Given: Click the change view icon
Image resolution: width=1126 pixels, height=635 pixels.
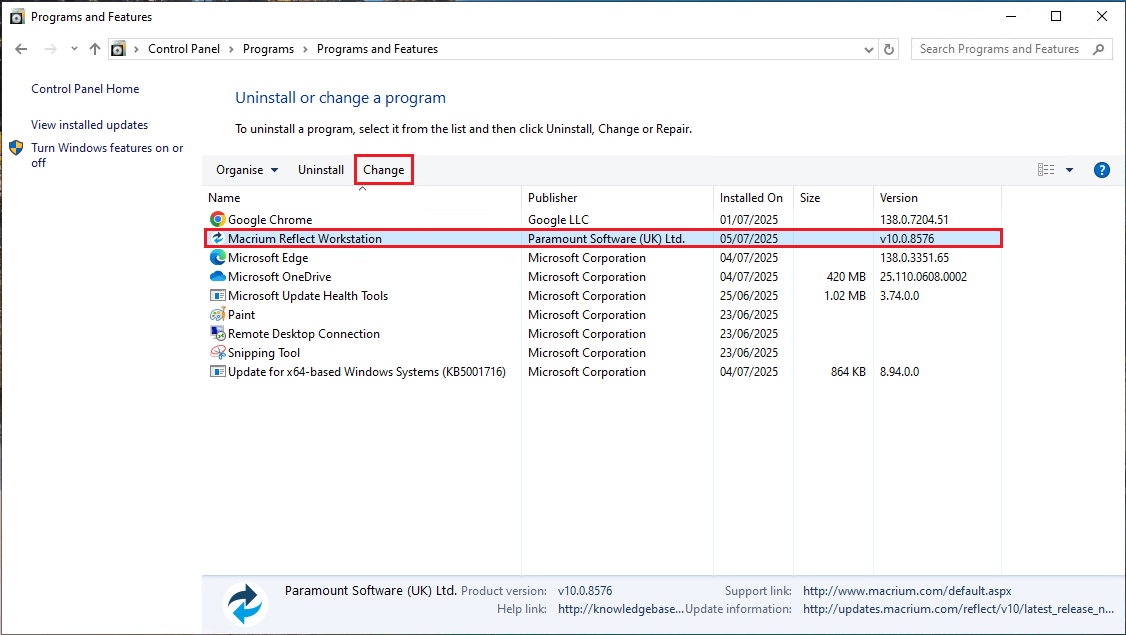Looking at the screenshot, I should (x=1046, y=170).
